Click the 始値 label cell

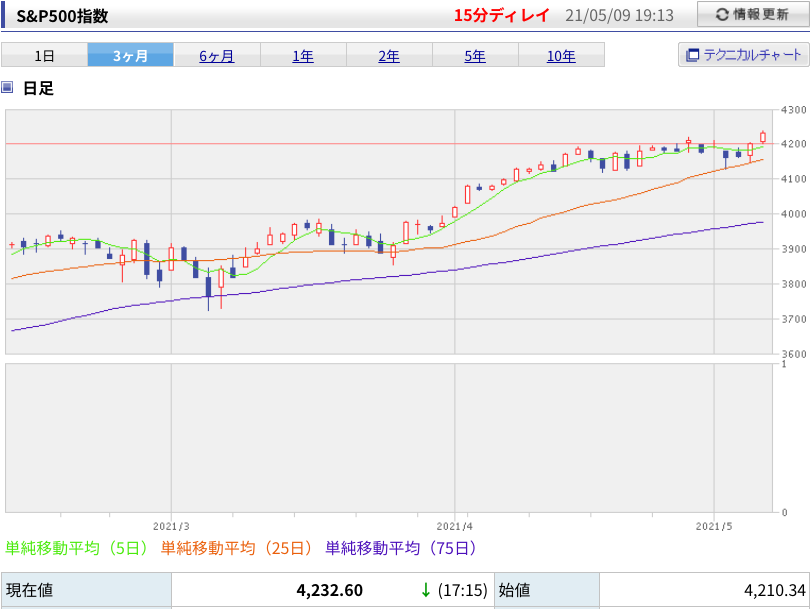[547, 590]
